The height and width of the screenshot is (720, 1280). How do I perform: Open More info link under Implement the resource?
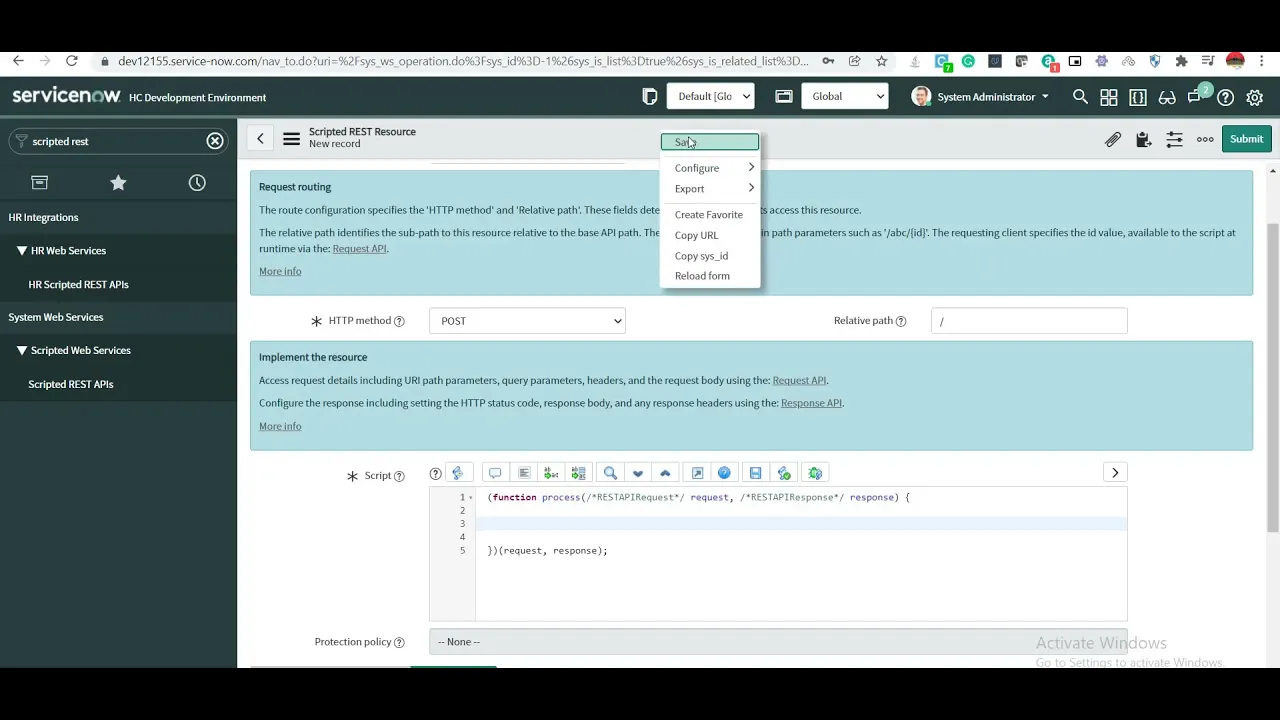pos(280,427)
